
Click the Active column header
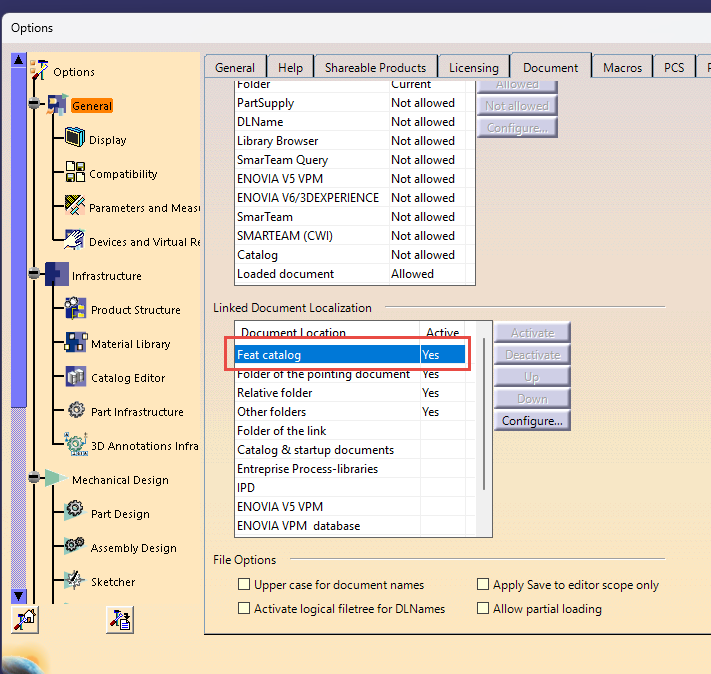click(443, 332)
